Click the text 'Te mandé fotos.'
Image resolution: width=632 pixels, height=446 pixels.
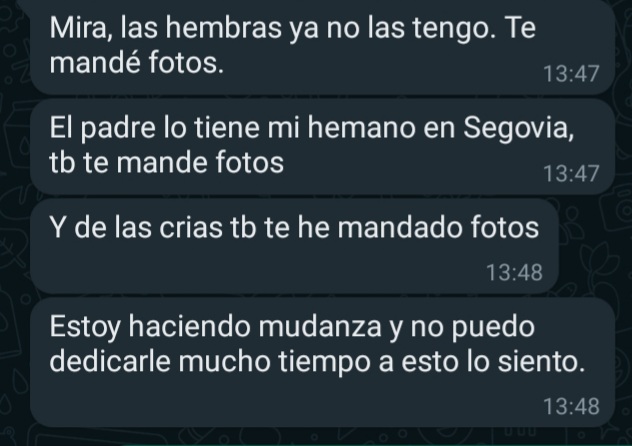click(x=293, y=45)
